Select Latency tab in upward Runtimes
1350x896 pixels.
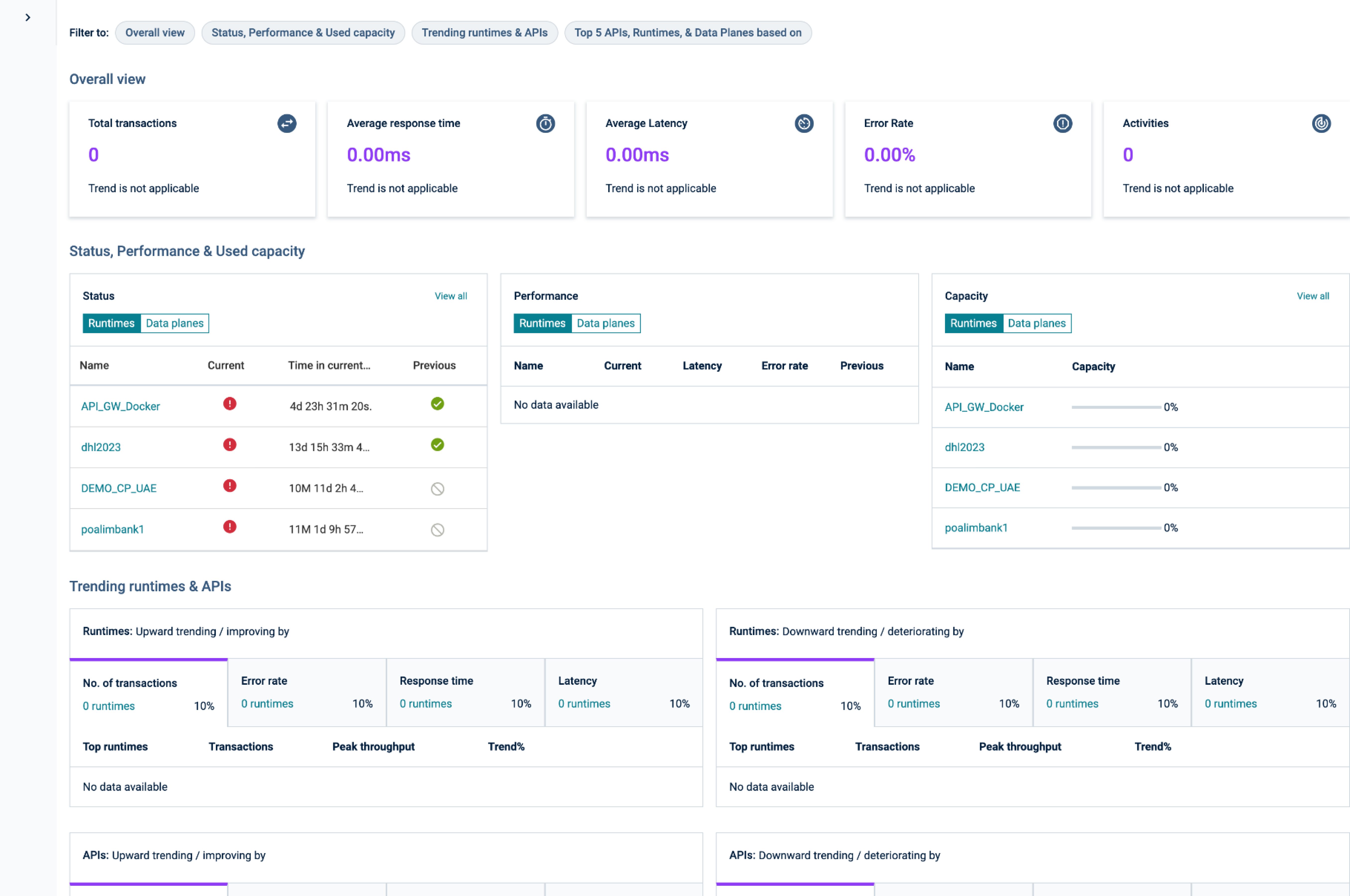[624, 693]
